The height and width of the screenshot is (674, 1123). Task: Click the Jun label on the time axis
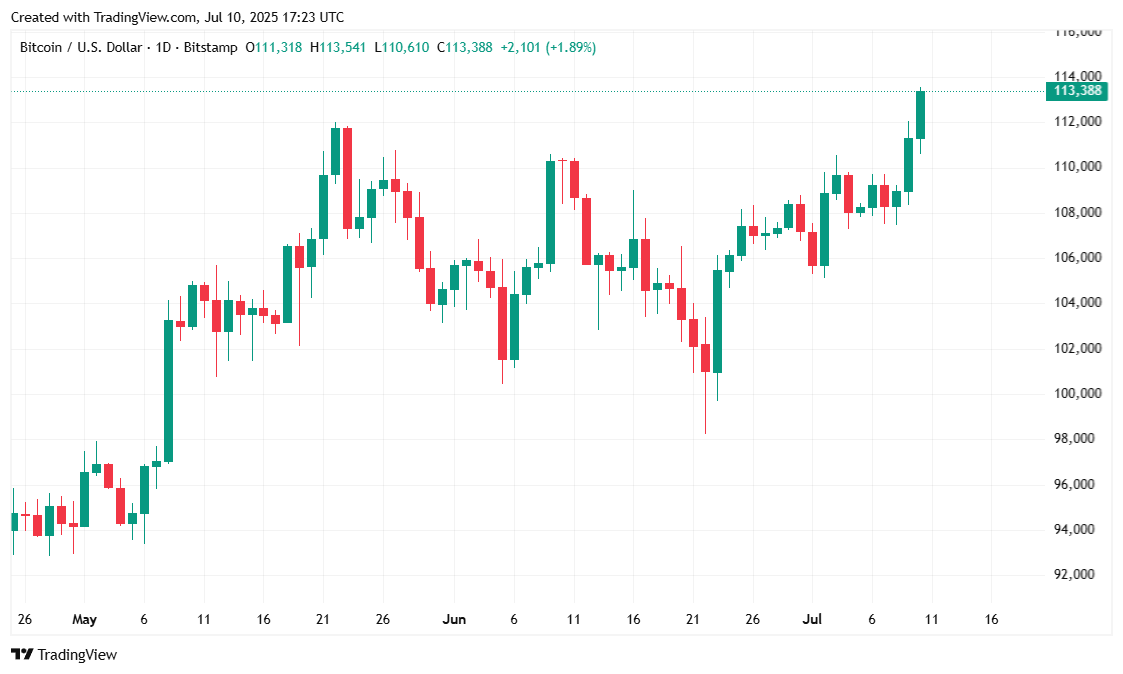(453, 619)
